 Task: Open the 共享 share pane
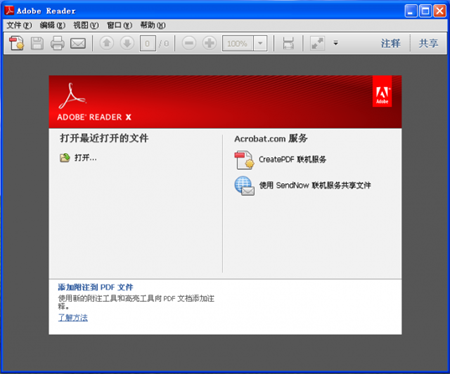click(x=428, y=43)
